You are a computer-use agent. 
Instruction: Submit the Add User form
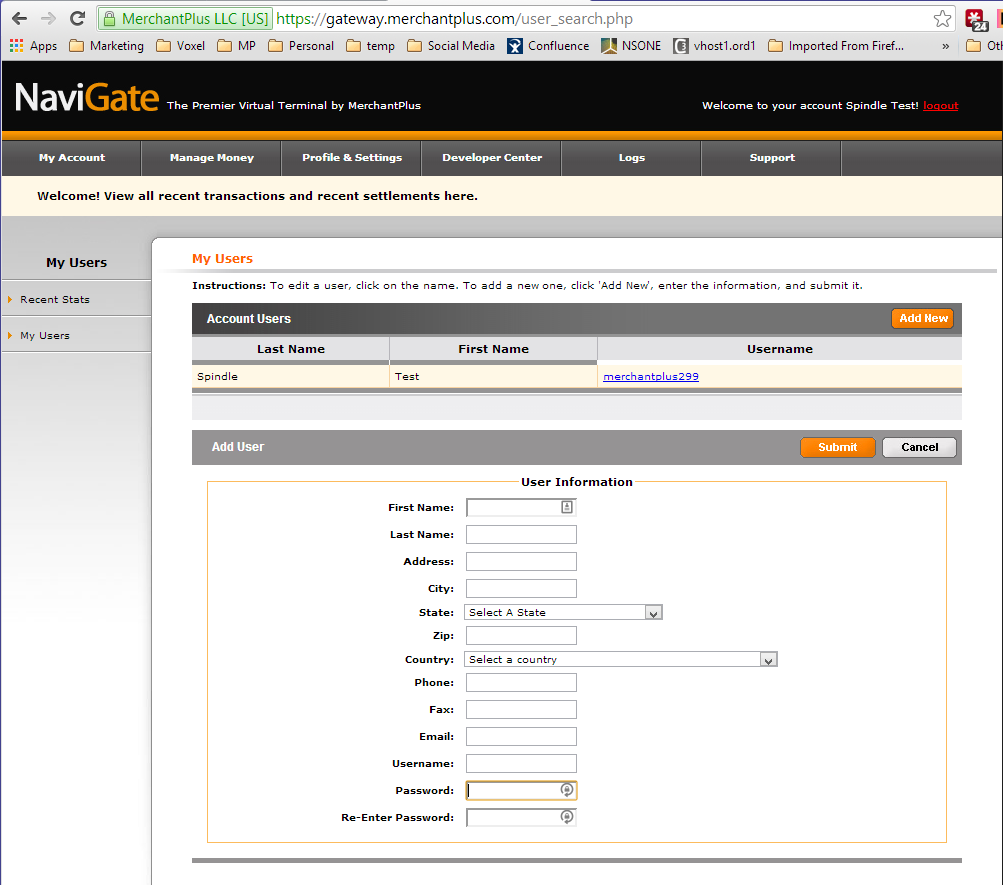837,447
